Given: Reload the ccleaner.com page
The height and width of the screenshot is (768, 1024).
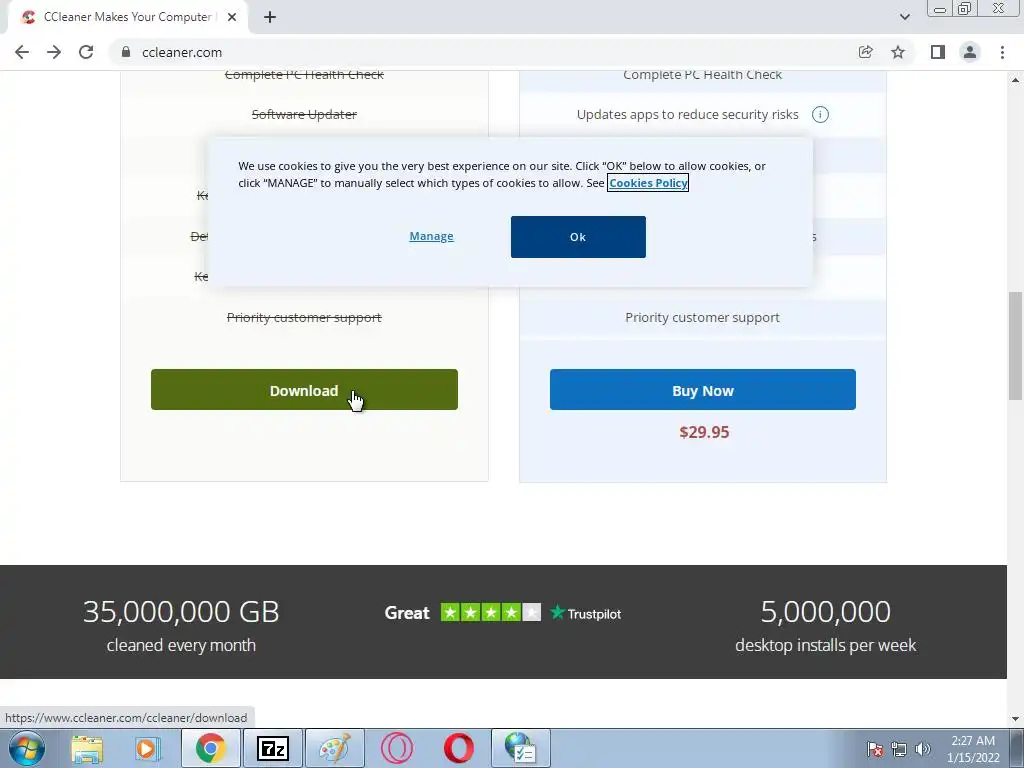Looking at the screenshot, I should point(86,52).
